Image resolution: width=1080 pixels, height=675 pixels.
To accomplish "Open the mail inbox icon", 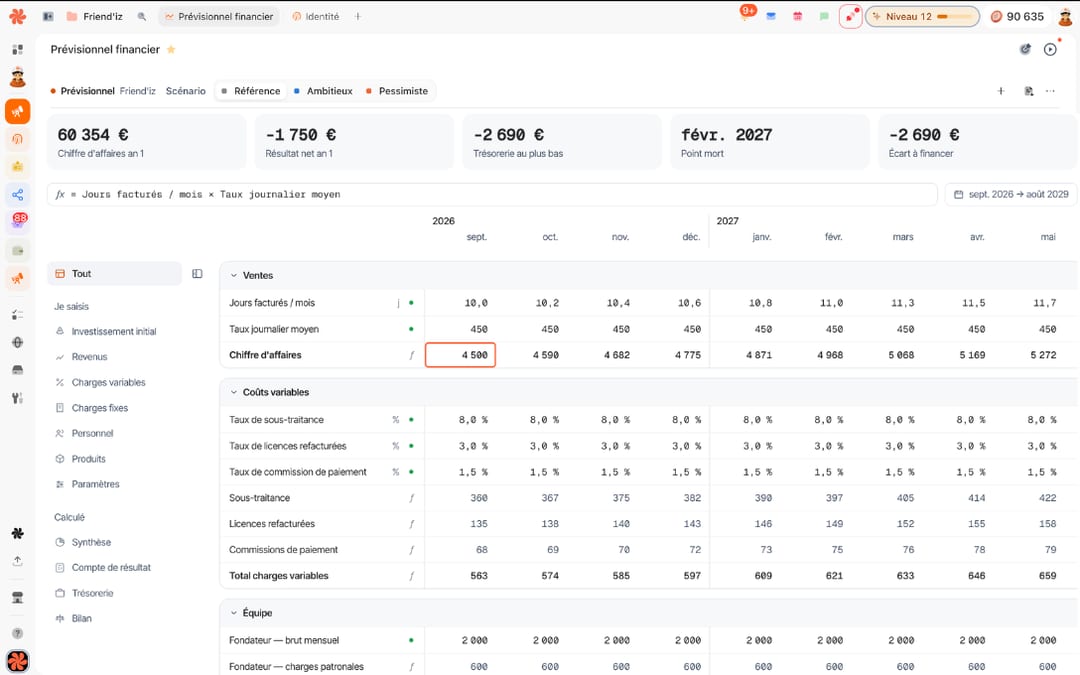I will click(771, 17).
